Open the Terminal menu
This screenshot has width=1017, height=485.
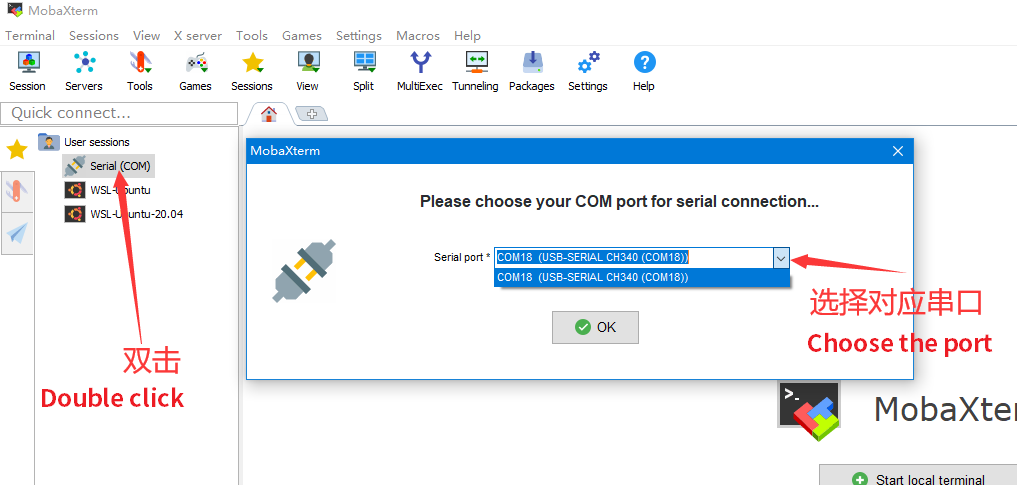point(30,35)
